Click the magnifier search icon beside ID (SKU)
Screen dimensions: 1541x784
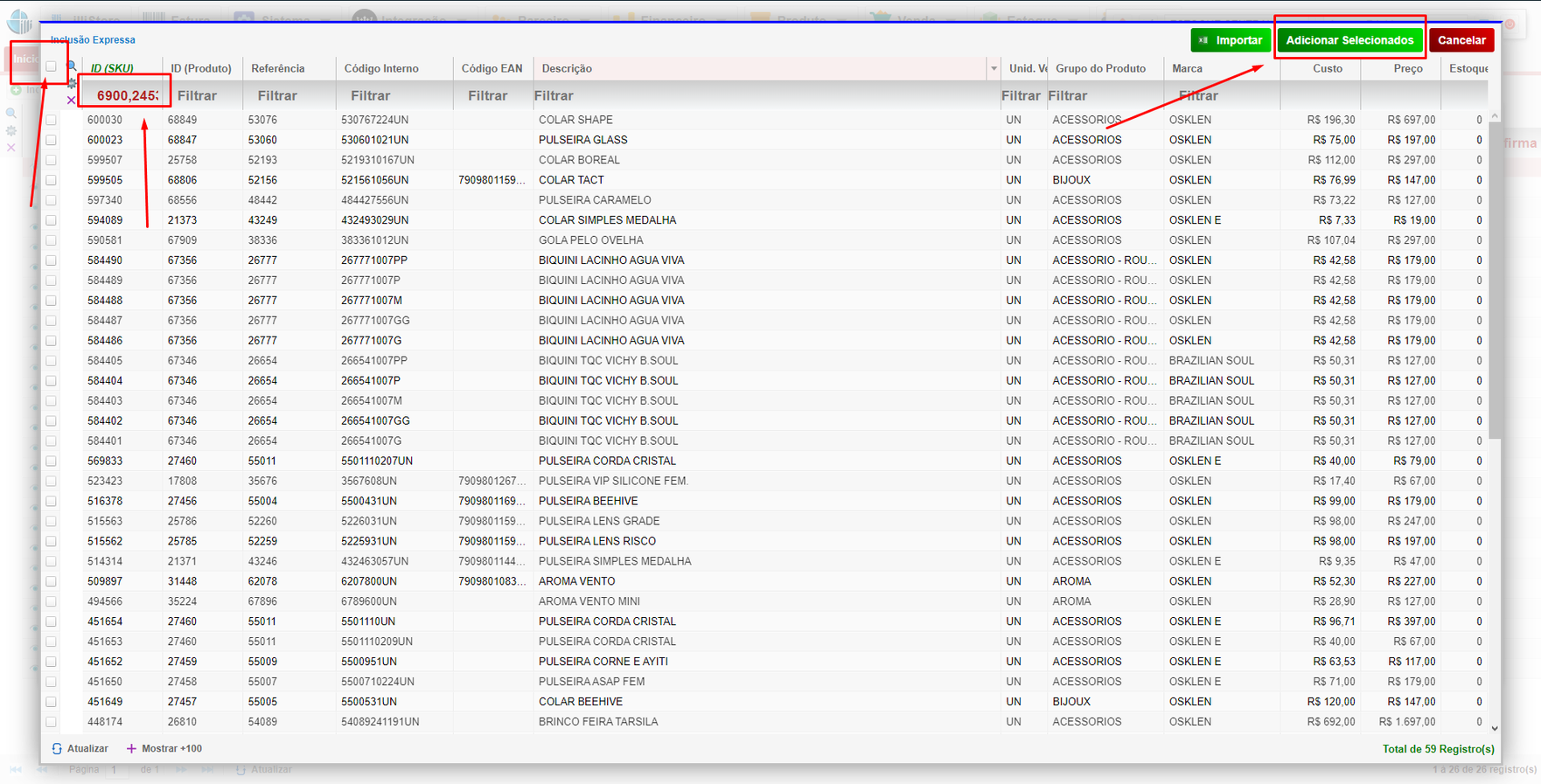(x=72, y=66)
